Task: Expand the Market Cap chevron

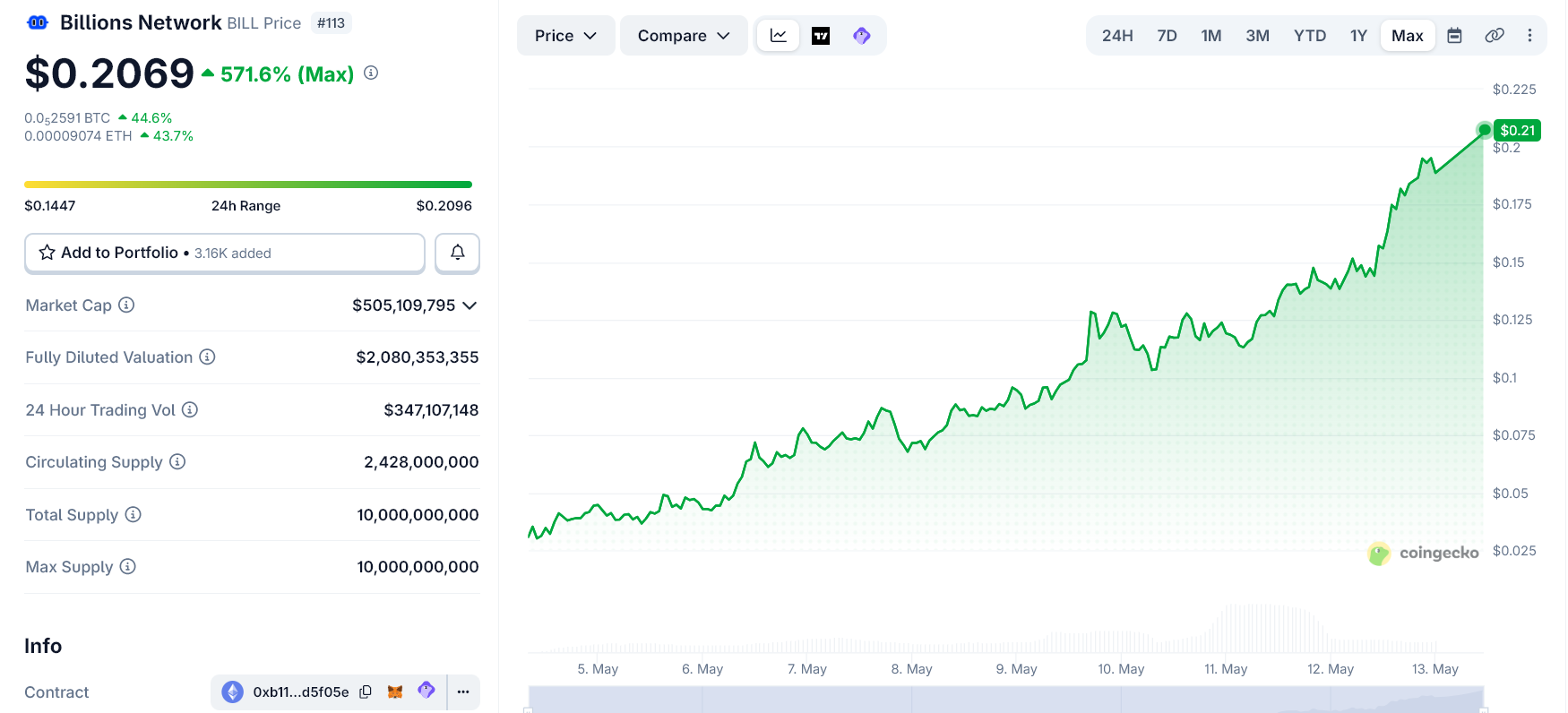Action: [470, 305]
